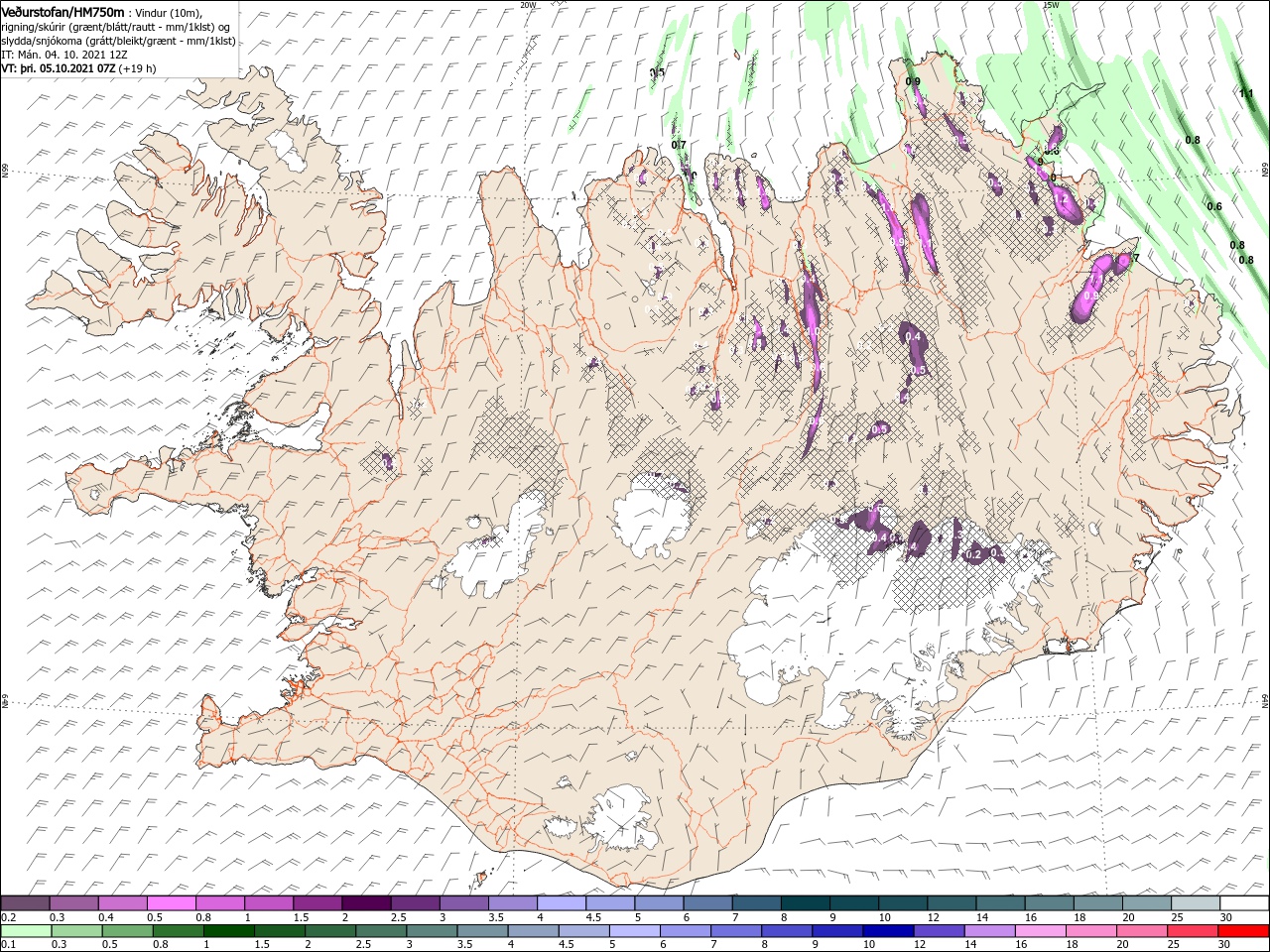This screenshot has height=952, width=1270.
Task: Click lower green legend swatch at 0.5
Action: click(128, 931)
